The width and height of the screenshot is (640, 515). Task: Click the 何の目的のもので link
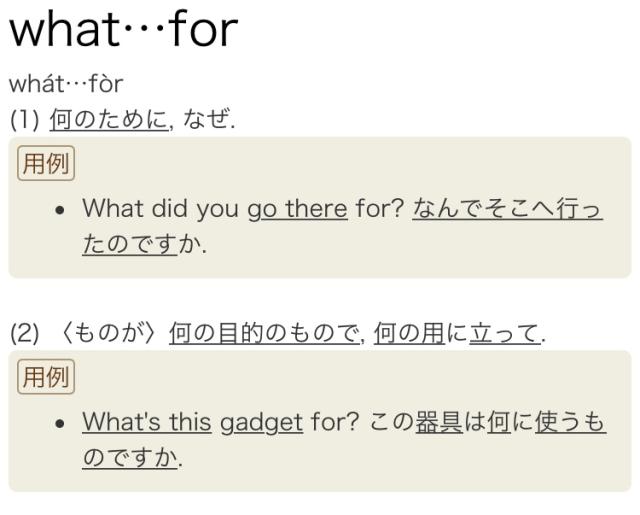tap(264, 333)
